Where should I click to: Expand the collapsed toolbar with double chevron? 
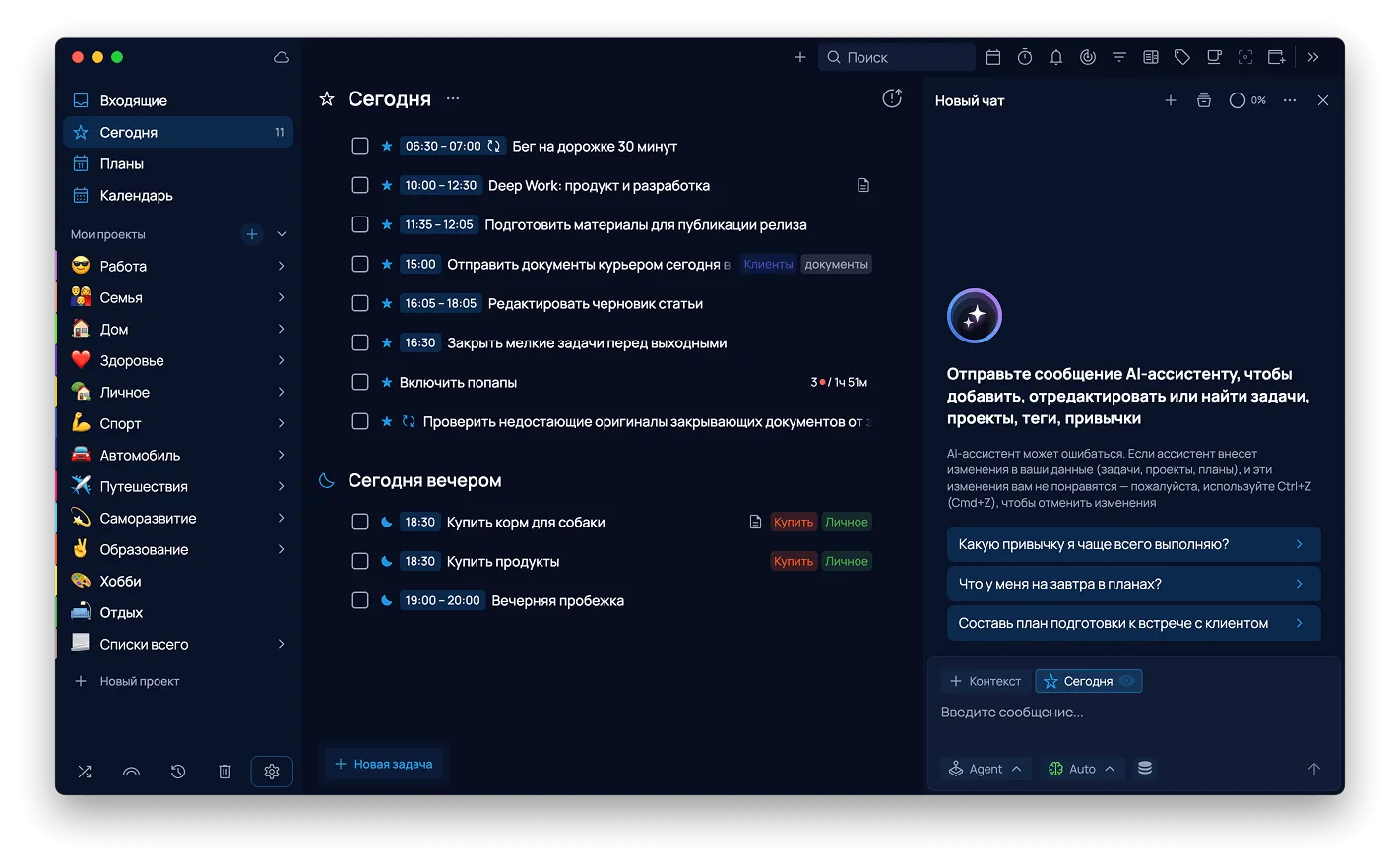pyautogui.click(x=1313, y=57)
